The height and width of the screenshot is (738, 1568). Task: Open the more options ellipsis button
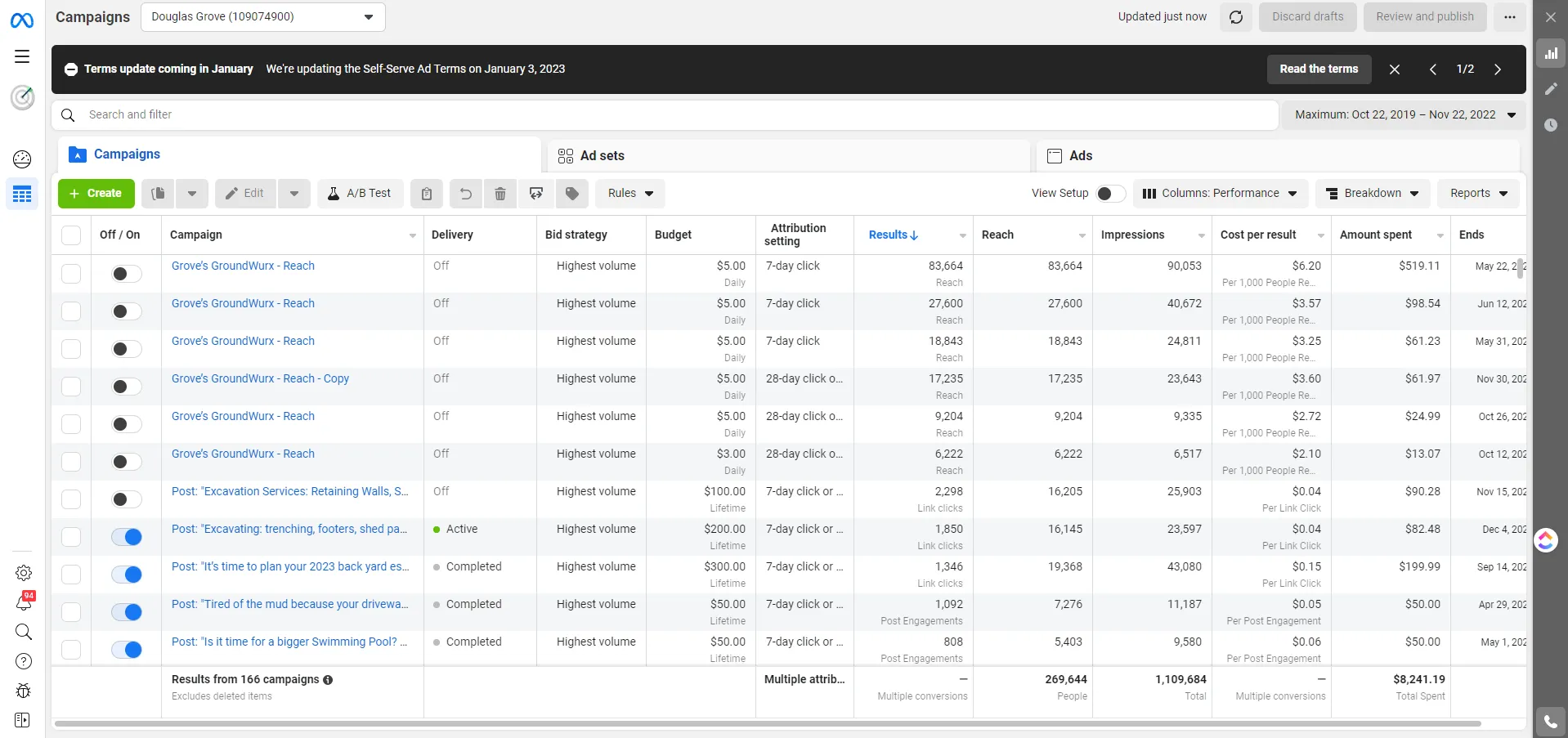[x=1510, y=17]
